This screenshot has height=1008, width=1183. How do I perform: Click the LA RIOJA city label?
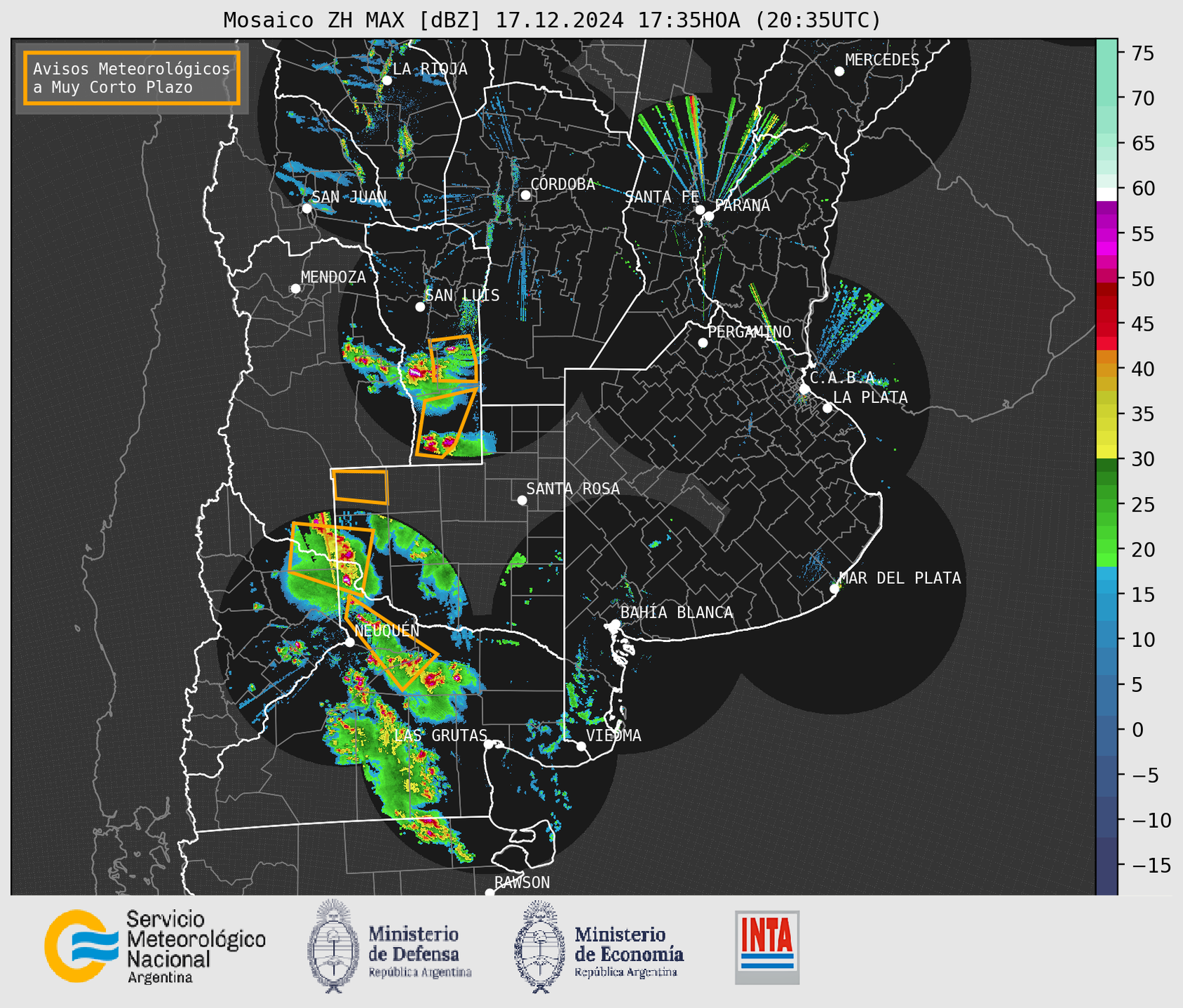[430, 69]
